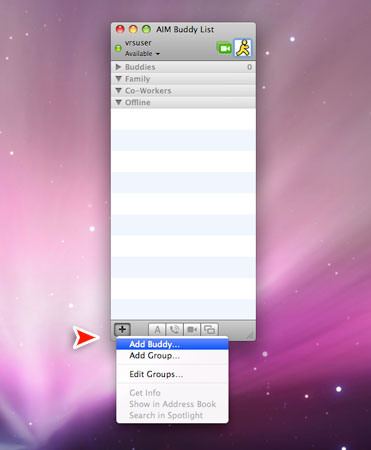Click the AIM Buddy List window title
The image size is (371, 450).
pos(185,30)
